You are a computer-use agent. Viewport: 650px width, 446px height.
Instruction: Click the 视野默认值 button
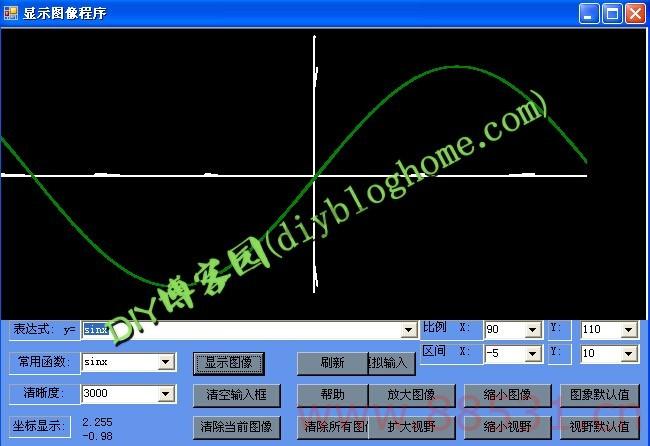(600, 427)
